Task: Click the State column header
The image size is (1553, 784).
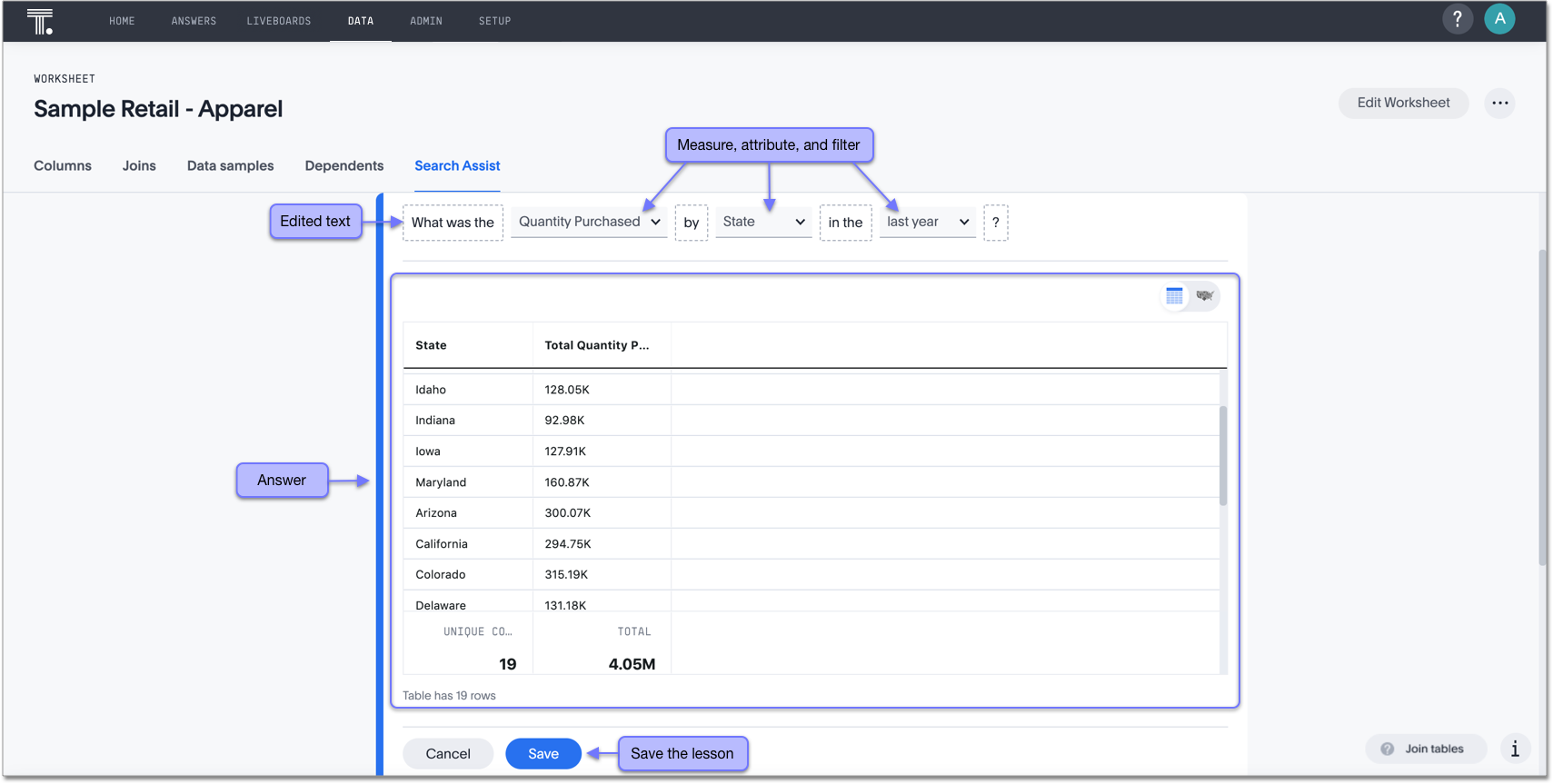Action: pos(431,345)
